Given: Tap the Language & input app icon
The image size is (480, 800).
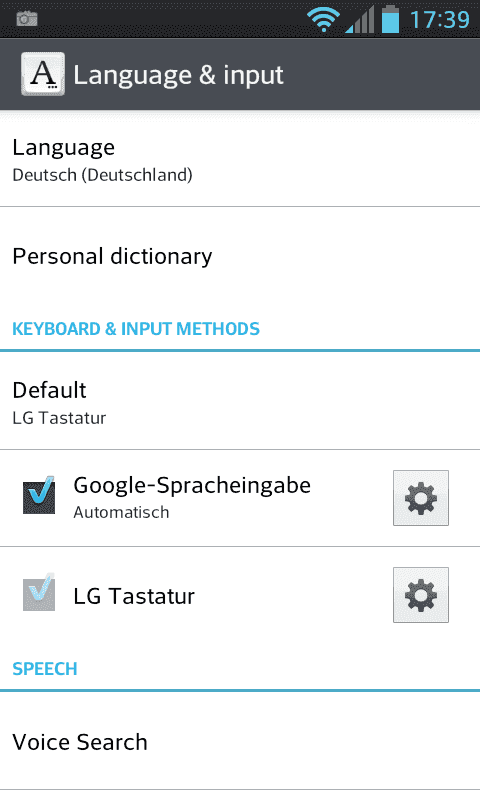Looking at the screenshot, I should click(43, 74).
